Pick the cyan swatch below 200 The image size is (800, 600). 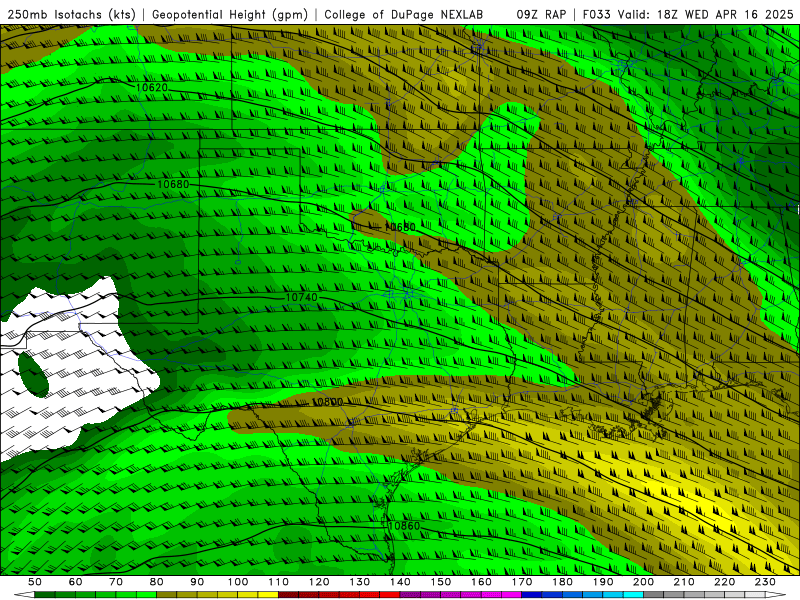point(634,595)
